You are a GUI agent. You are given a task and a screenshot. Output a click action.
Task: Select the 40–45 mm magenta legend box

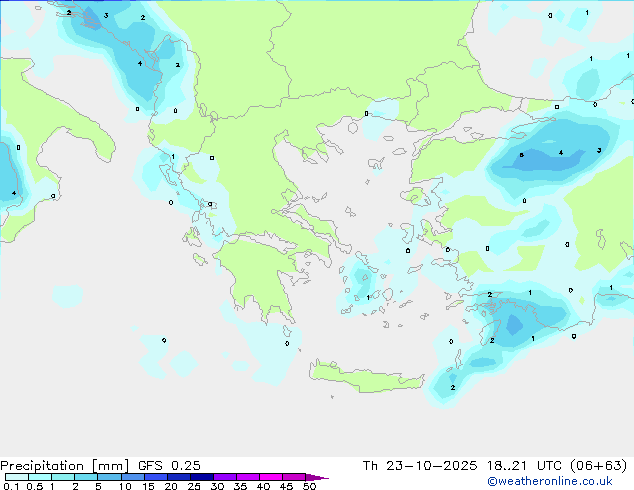coord(271,477)
